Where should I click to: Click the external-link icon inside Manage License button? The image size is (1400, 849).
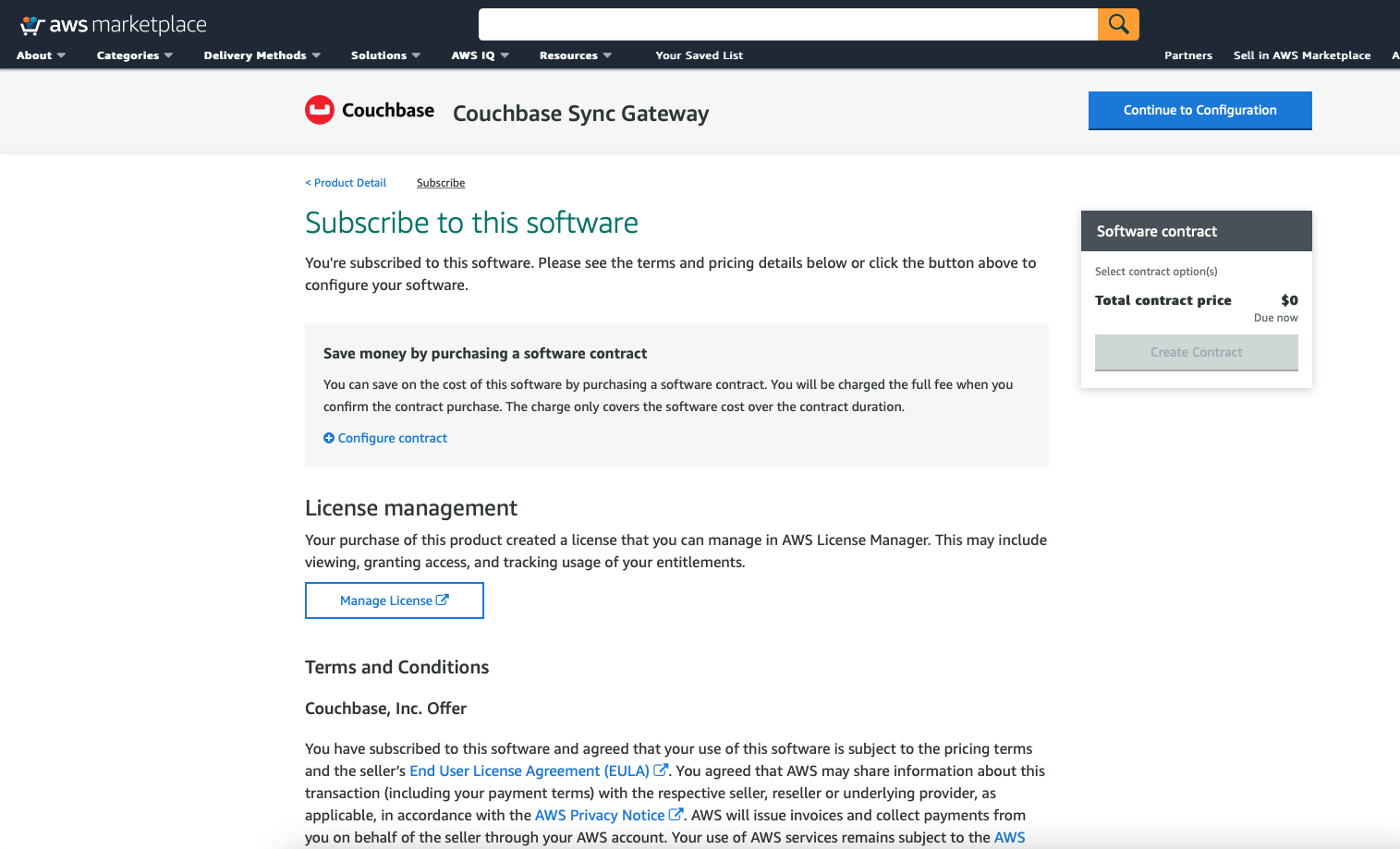point(442,600)
